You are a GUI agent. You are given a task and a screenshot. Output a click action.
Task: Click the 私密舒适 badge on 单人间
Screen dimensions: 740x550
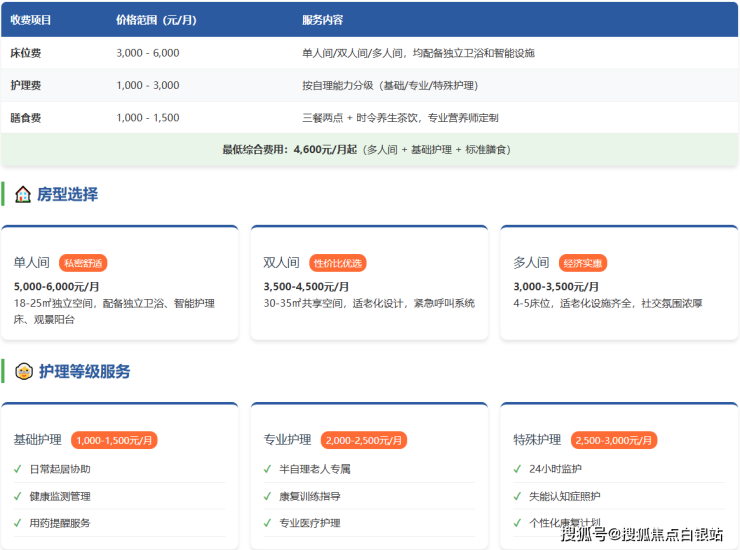click(x=83, y=263)
